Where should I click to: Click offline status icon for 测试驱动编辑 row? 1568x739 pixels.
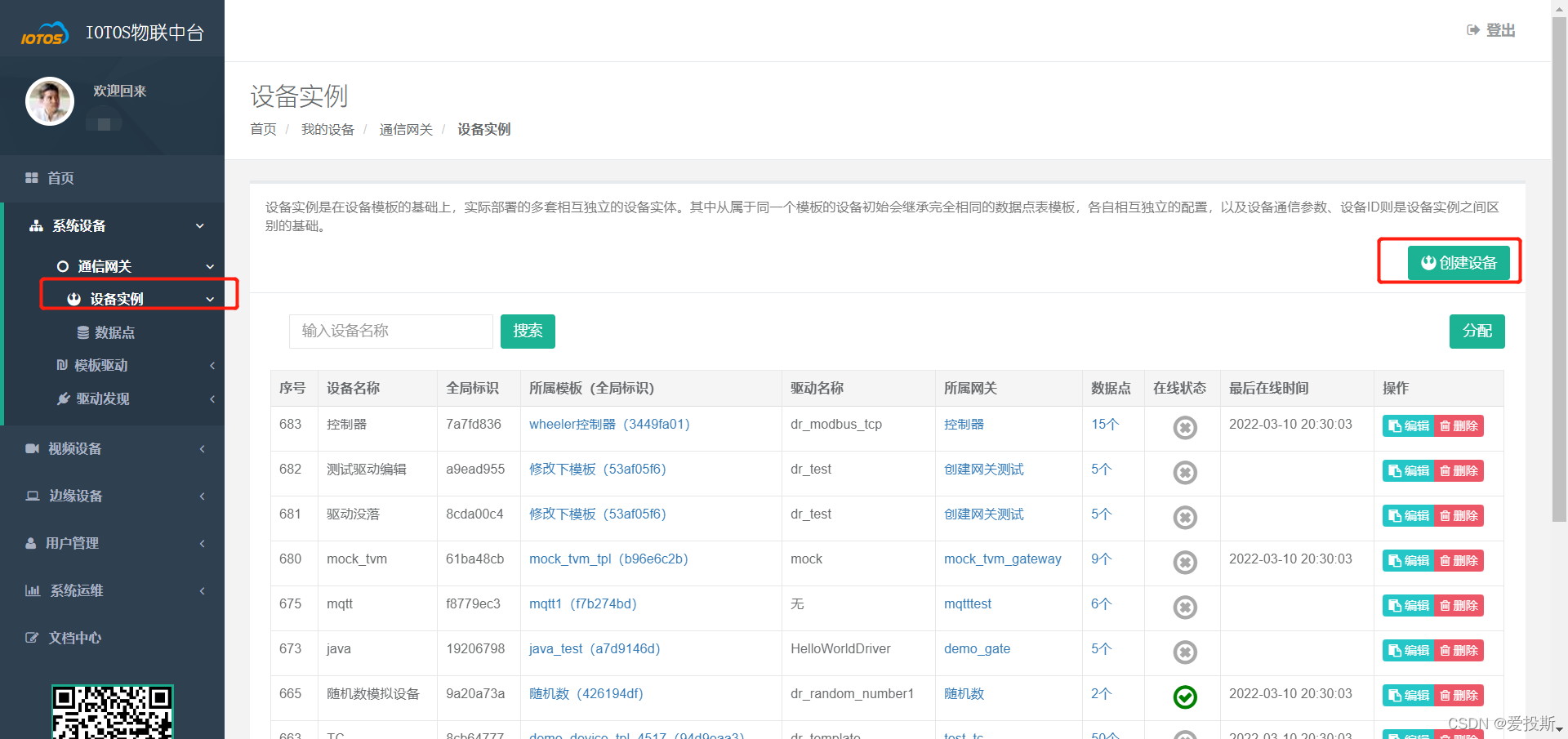pyautogui.click(x=1185, y=473)
